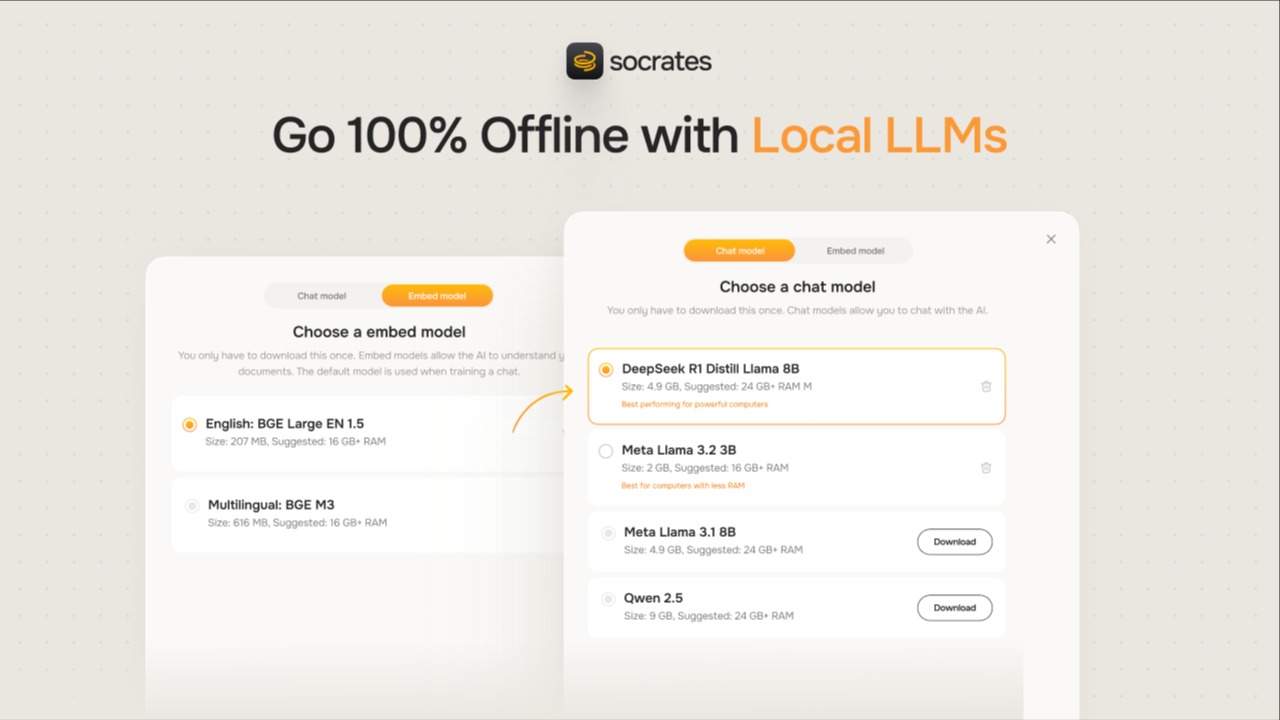Switch to the Embed model tab in the dialog
The height and width of the screenshot is (720, 1280).
[855, 250]
